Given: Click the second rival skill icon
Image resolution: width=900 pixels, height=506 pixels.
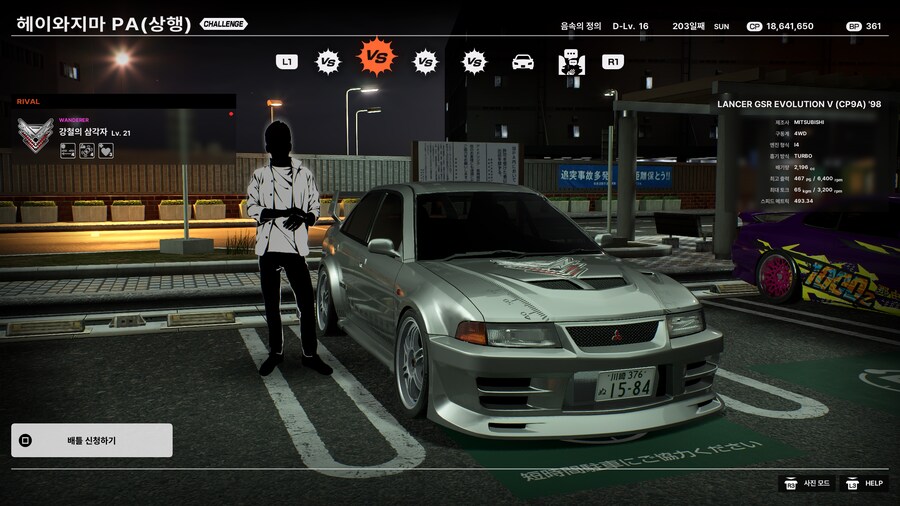Looking at the screenshot, I should [86, 151].
